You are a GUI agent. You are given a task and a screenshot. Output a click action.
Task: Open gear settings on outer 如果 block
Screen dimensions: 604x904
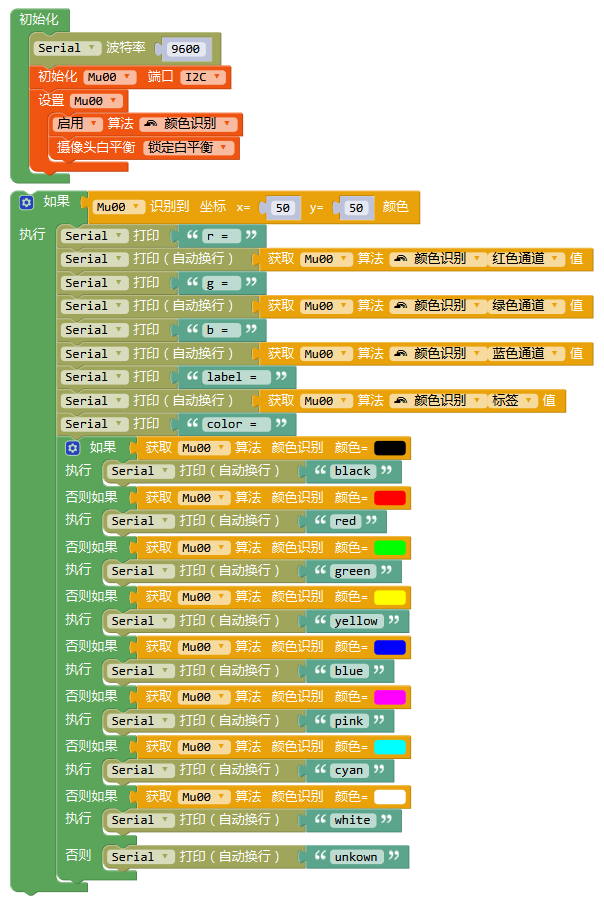click(26, 202)
